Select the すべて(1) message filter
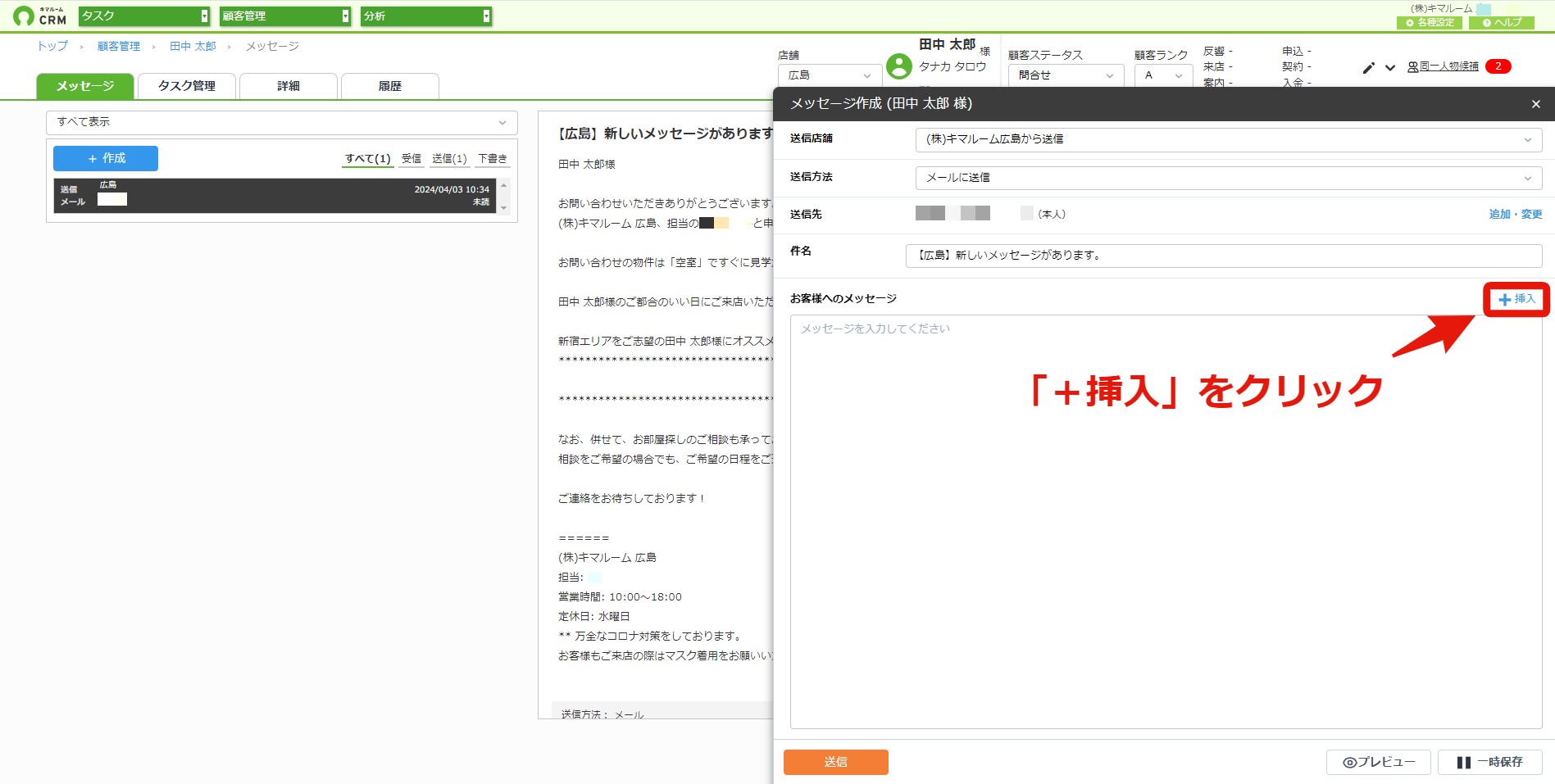The image size is (1555, 784). tap(367, 159)
